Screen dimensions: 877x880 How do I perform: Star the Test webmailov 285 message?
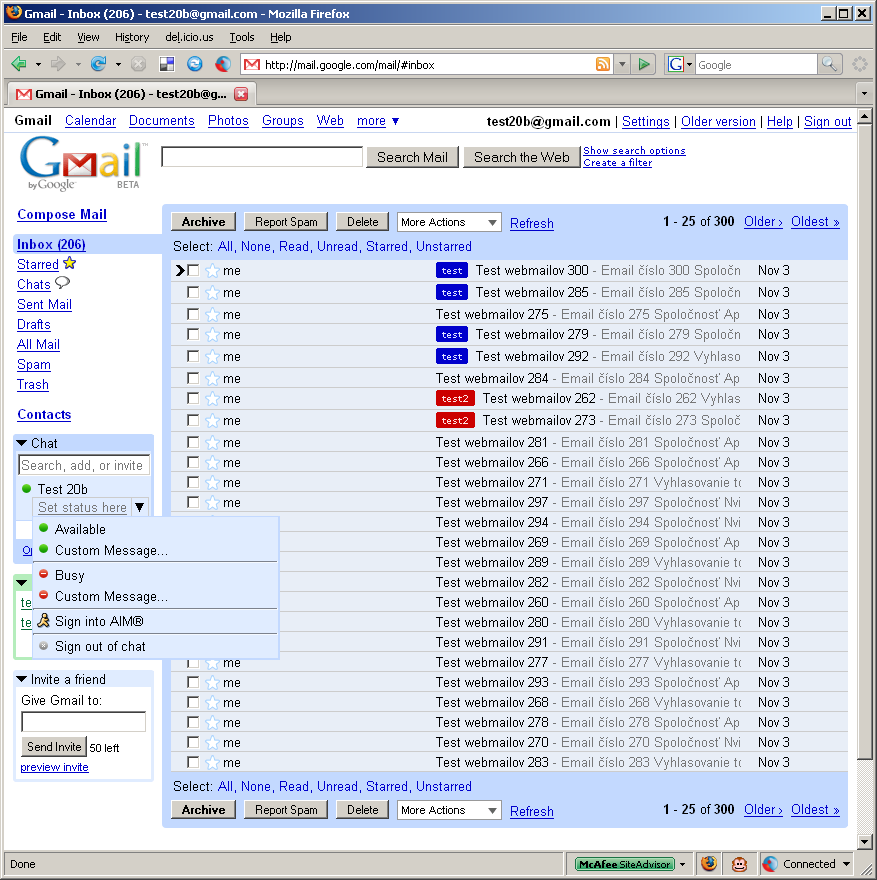coord(212,293)
